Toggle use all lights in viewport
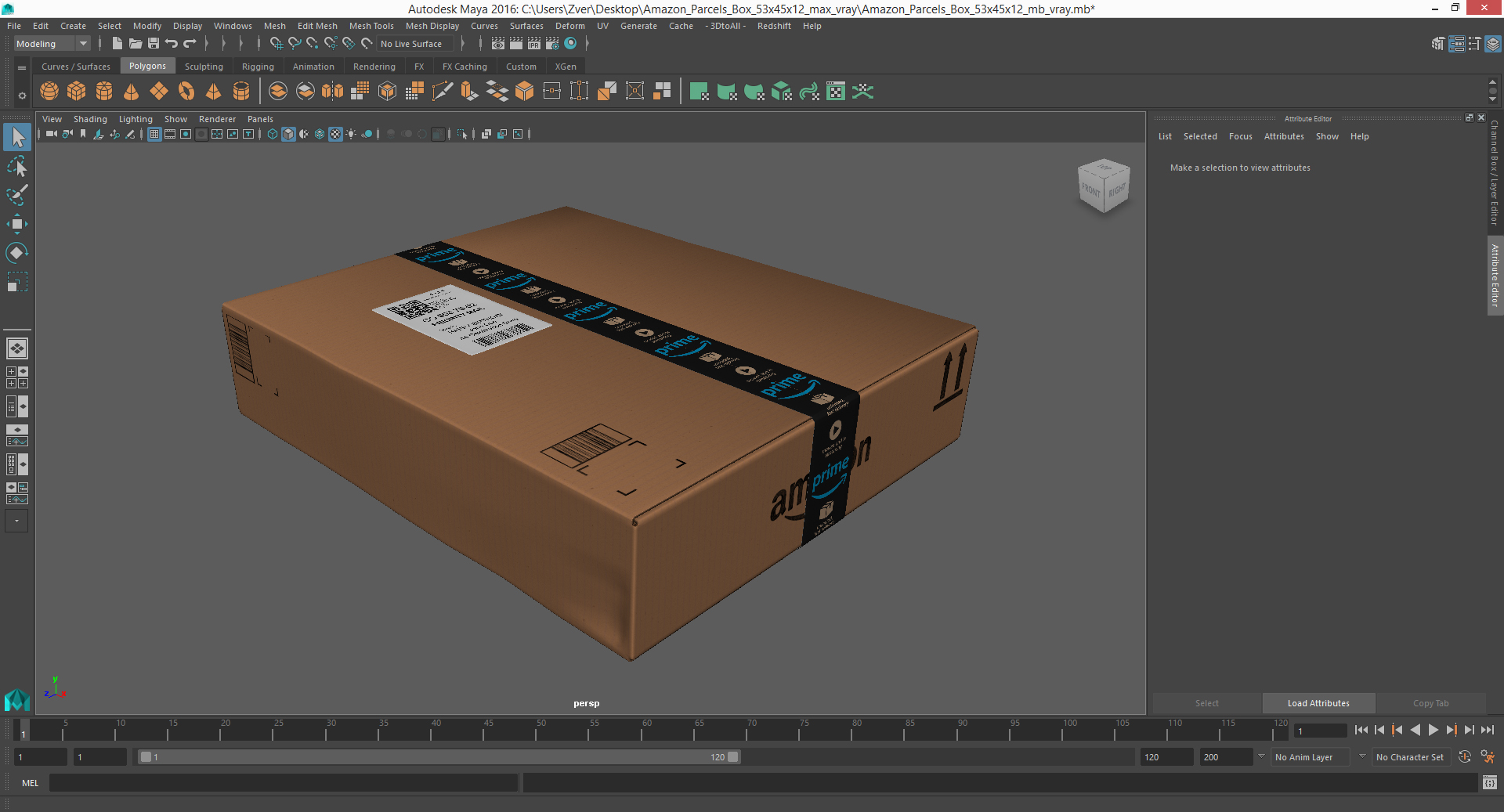The height and width of the screenshot is (812, 1504). 351,134
